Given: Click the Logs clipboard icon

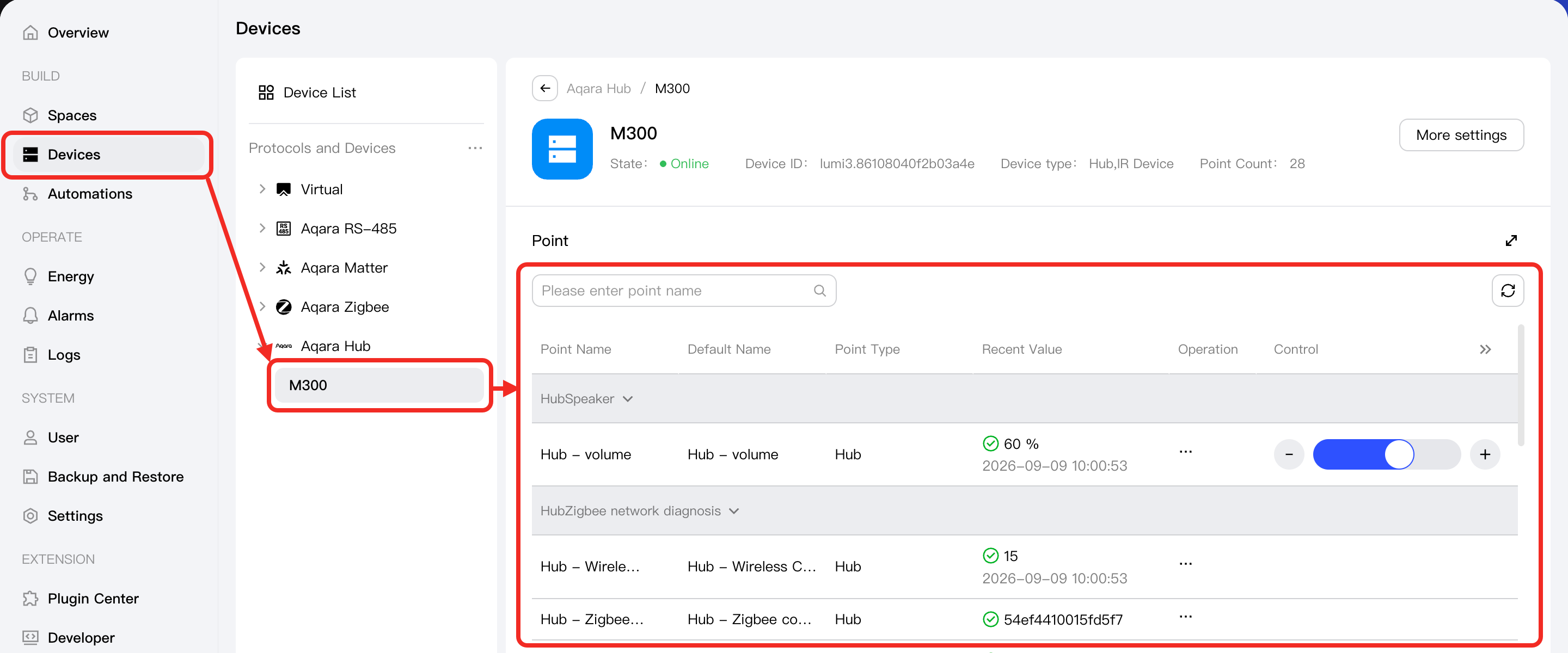Looking at the screenshot, I should [x=30, y=355].
